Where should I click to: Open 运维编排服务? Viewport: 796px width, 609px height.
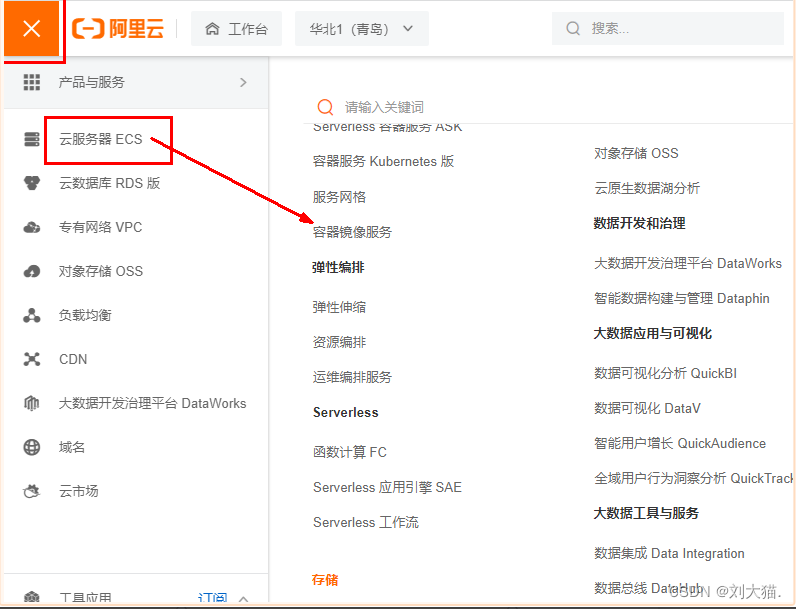352,377
